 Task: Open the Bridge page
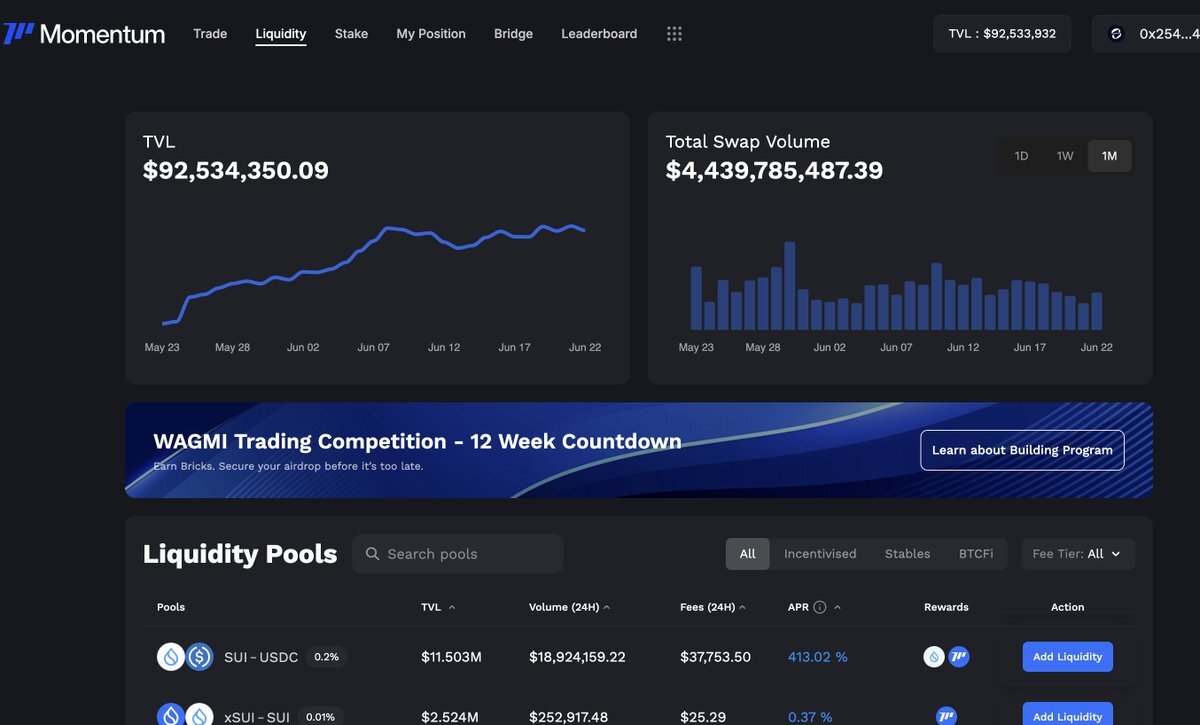click(x=513, y=34)
